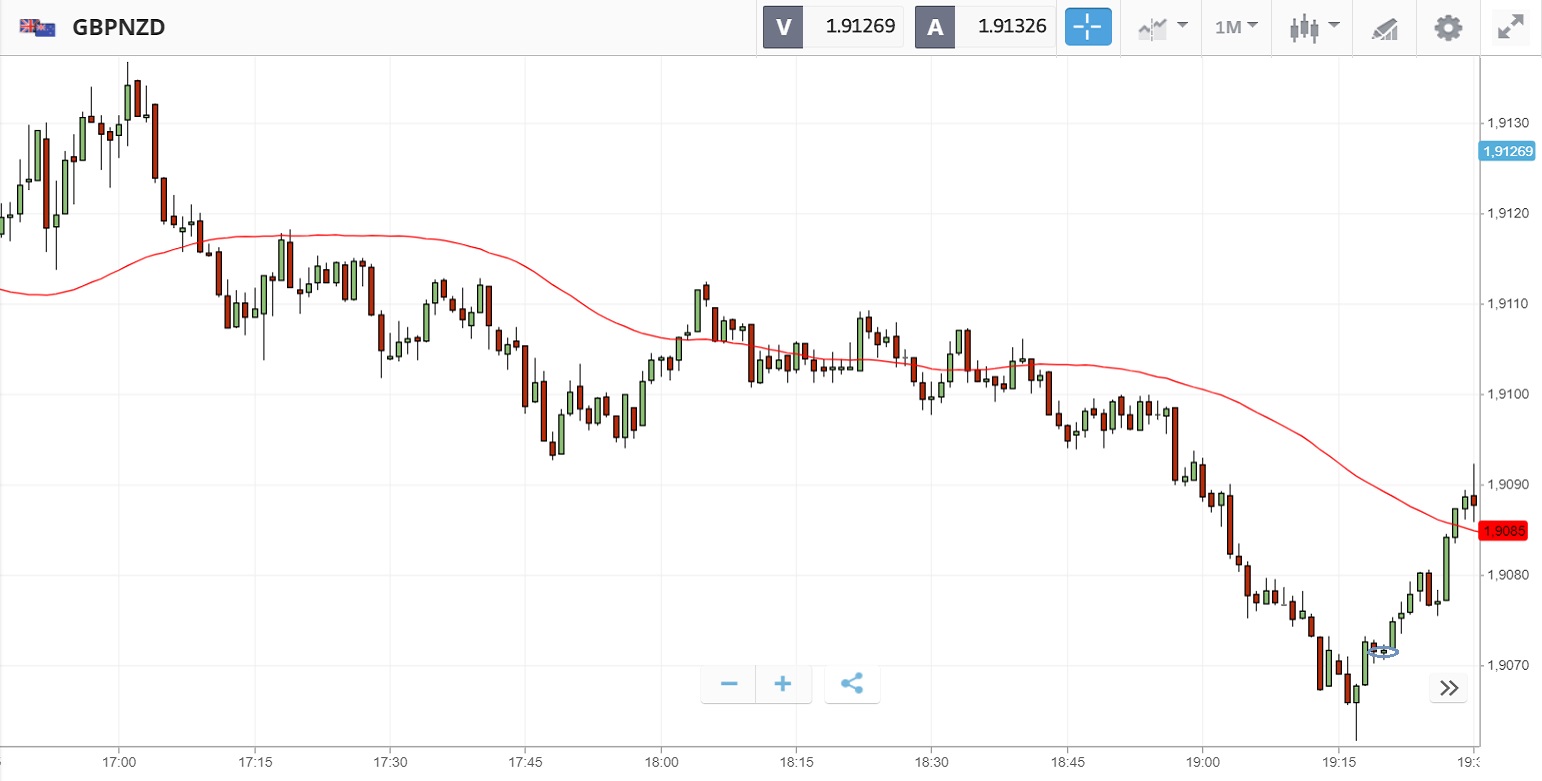Open the candlestick chart type dropdown
The image size is (1542, 781).
[1314, 27]
